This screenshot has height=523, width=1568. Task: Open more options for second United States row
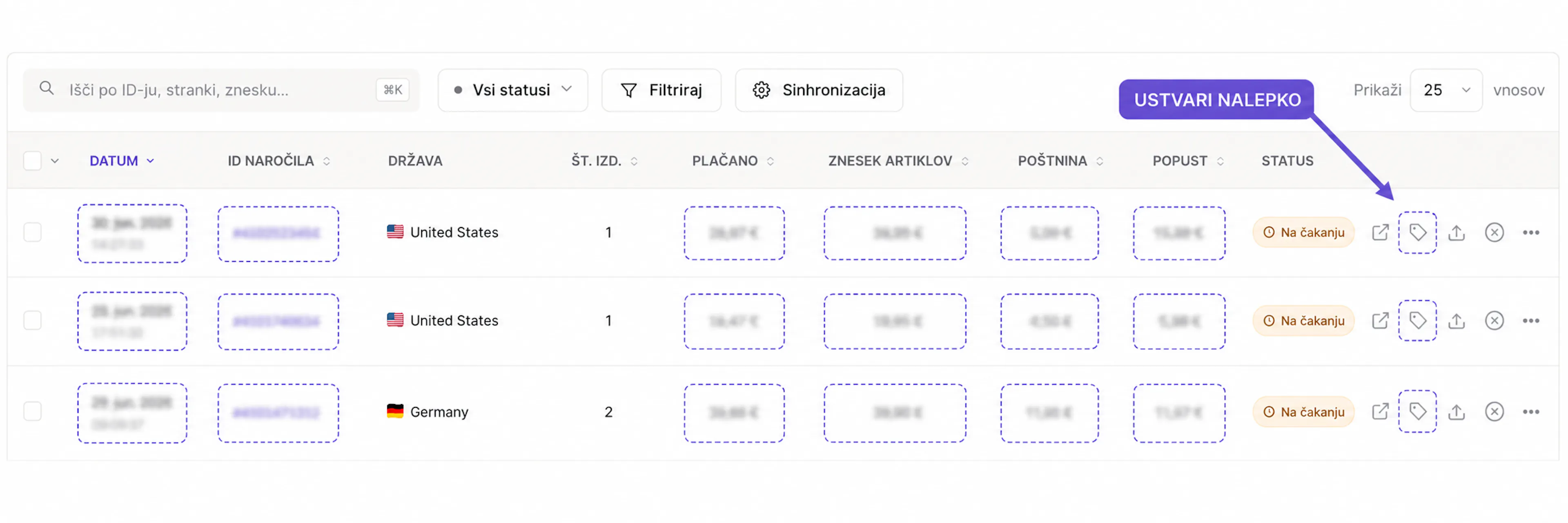(x=1531, y=320)
